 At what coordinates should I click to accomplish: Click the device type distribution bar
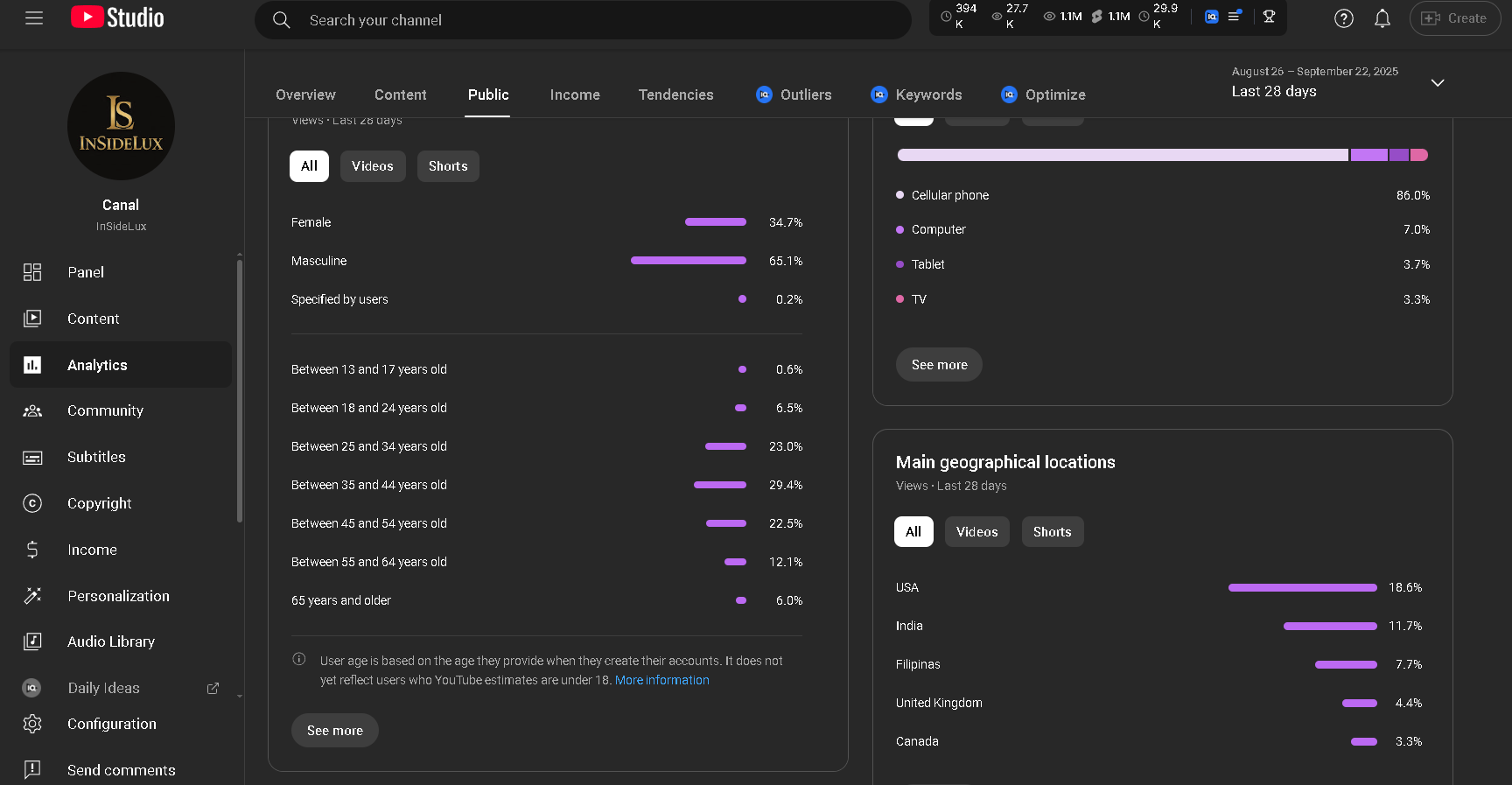[1162, 155]
